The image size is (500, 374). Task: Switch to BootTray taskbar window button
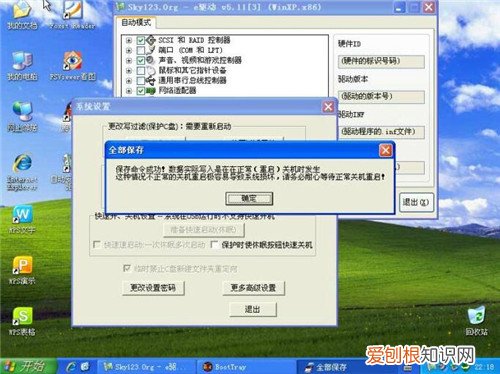[246, 367]
